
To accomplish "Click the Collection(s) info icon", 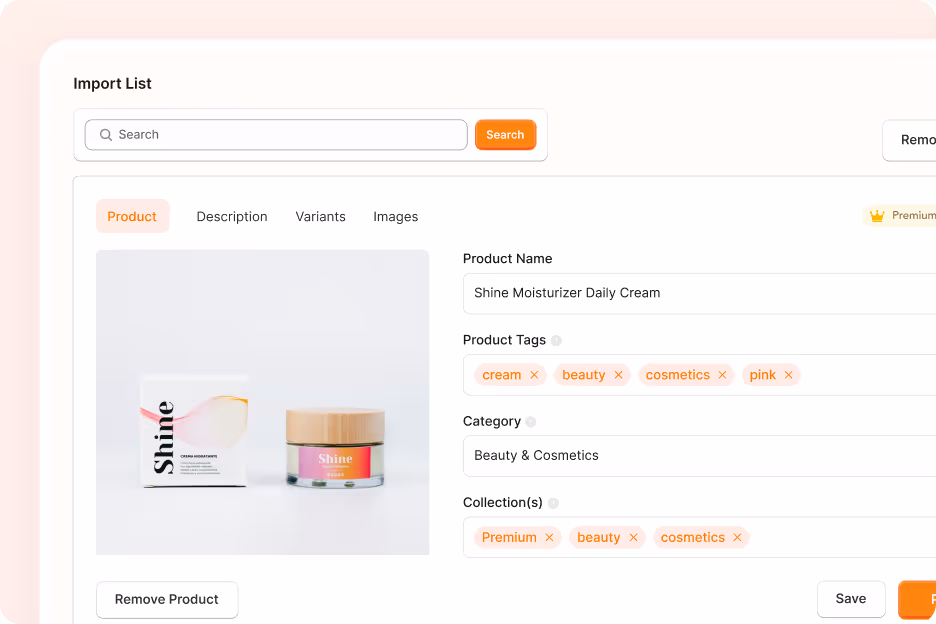I will [553, 503].
